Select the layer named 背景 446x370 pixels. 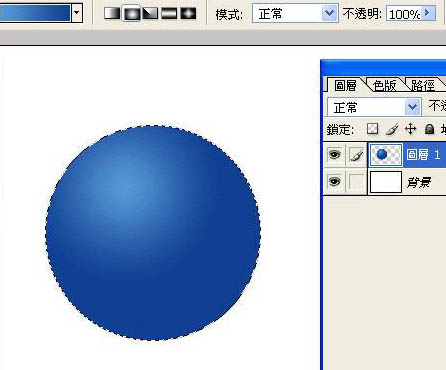click(419, 182)
